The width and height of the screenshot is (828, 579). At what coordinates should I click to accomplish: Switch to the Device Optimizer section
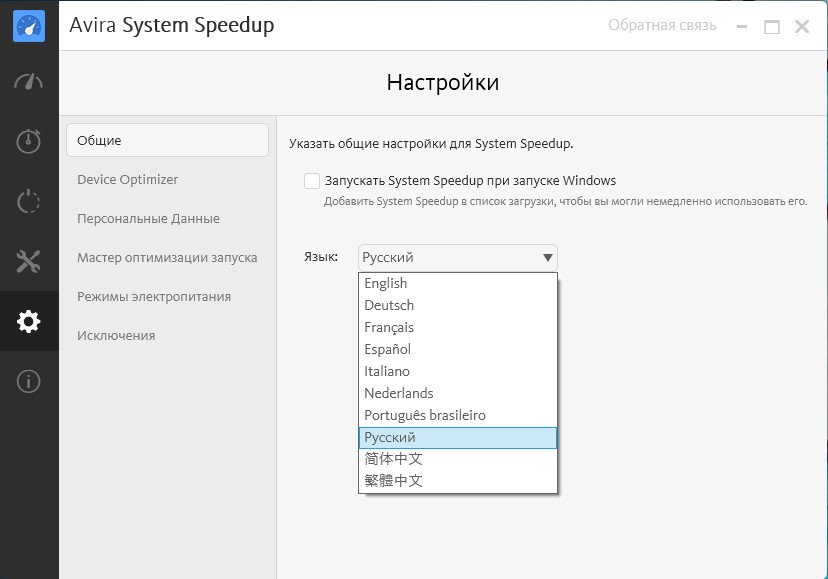pyautogui.click(x=127, y=180)
